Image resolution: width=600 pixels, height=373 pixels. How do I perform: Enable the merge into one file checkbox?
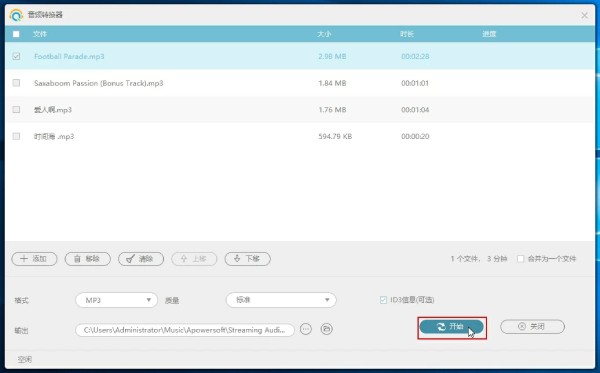[x=520, y=259]
